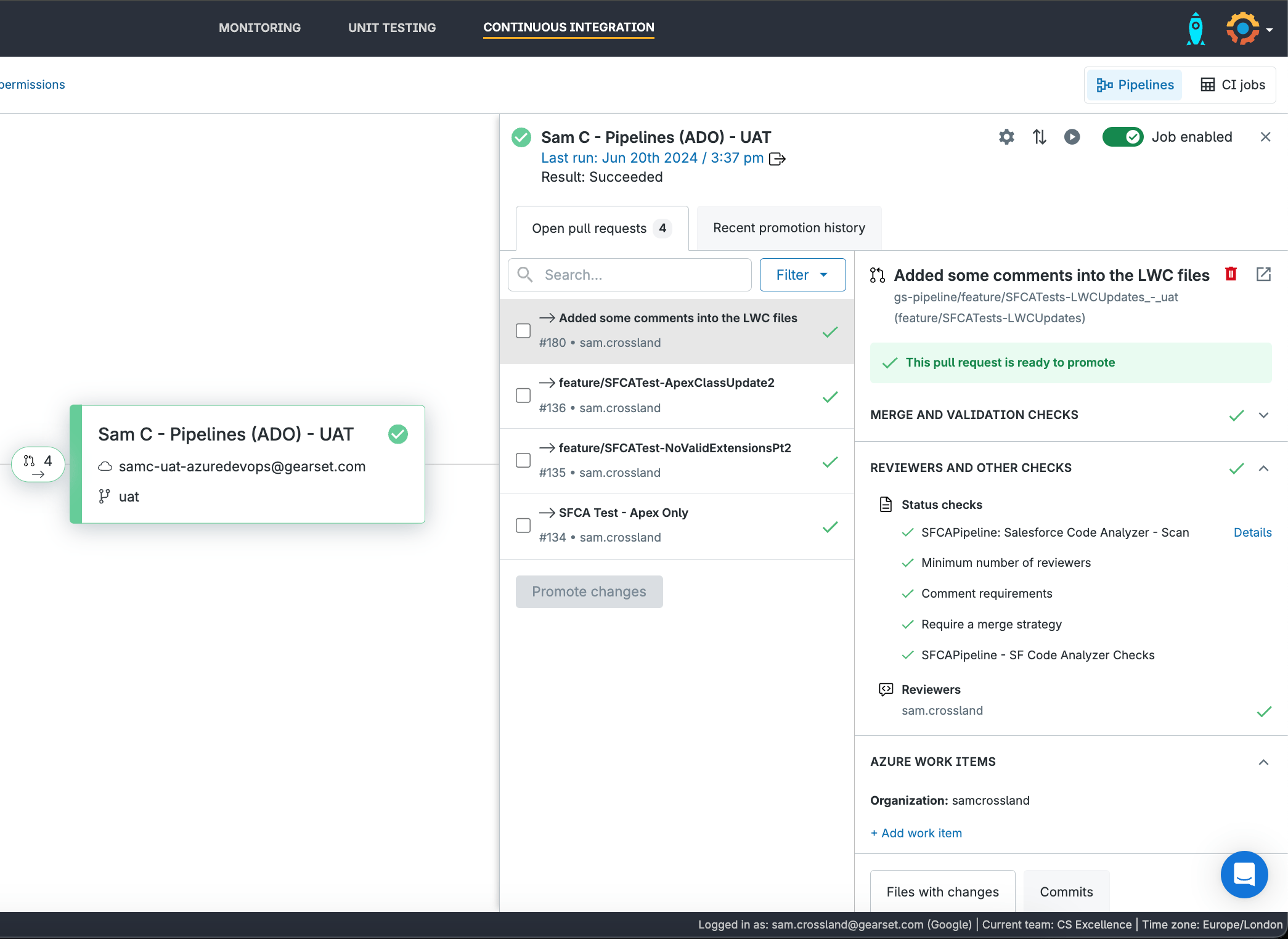Delete the pull request with red trash icon

pyautogui.click(x=1231, y=274)
